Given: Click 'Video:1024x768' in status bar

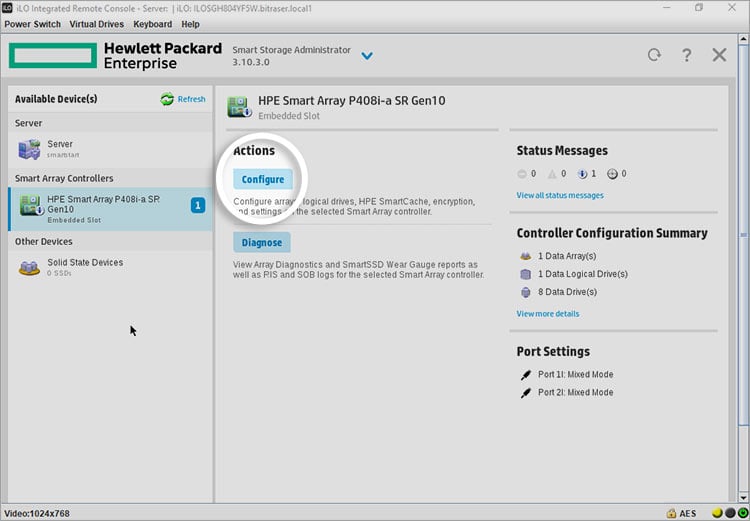Looking at the screenshot, I should 37,513.
